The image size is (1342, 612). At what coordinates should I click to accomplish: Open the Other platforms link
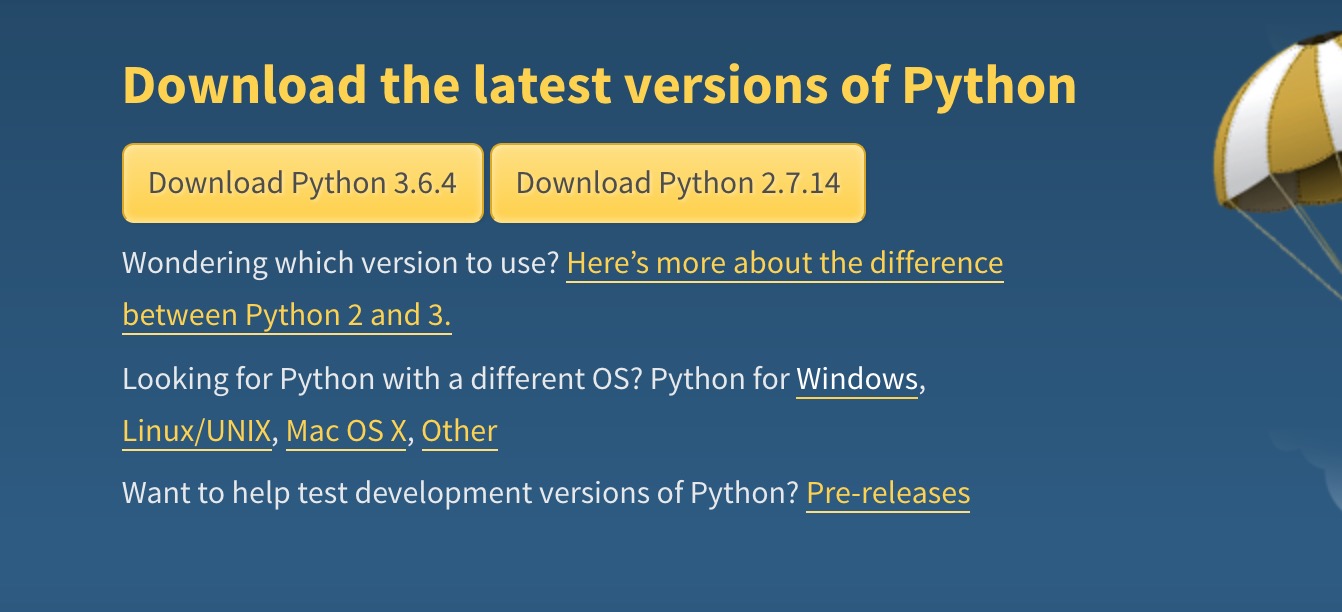[459, 432]
